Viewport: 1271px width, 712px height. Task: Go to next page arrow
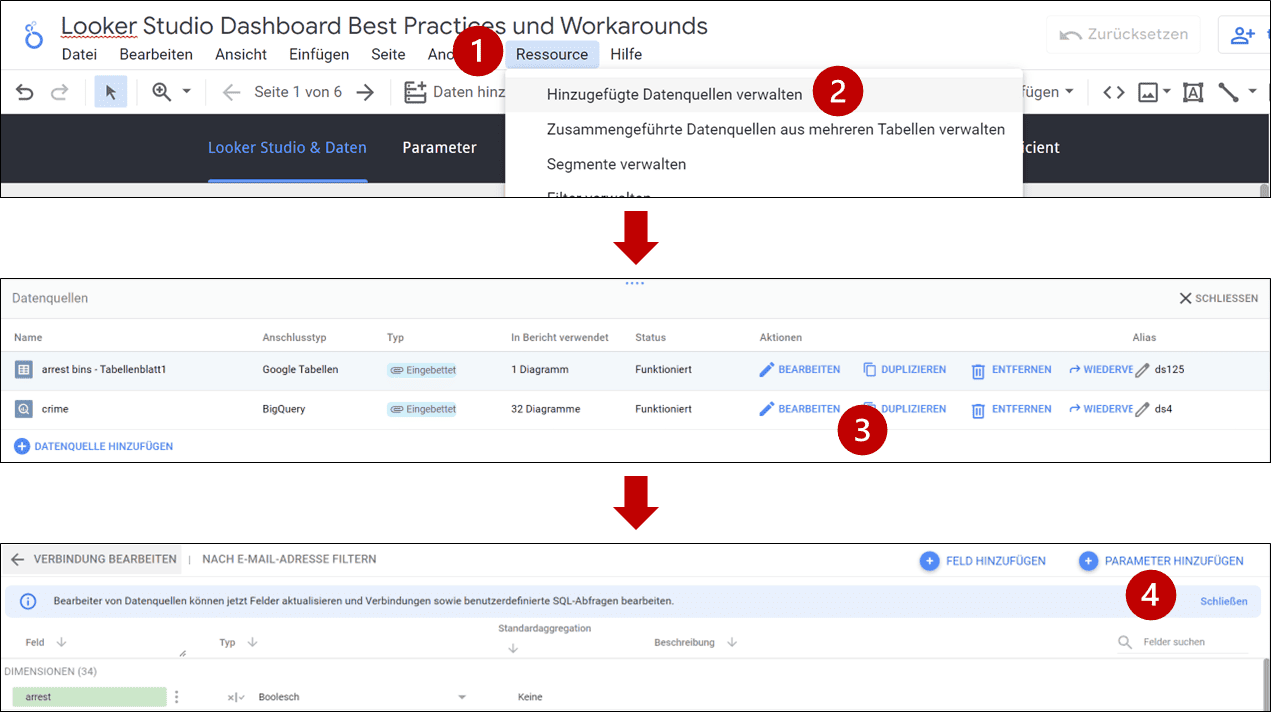point(365,92)
